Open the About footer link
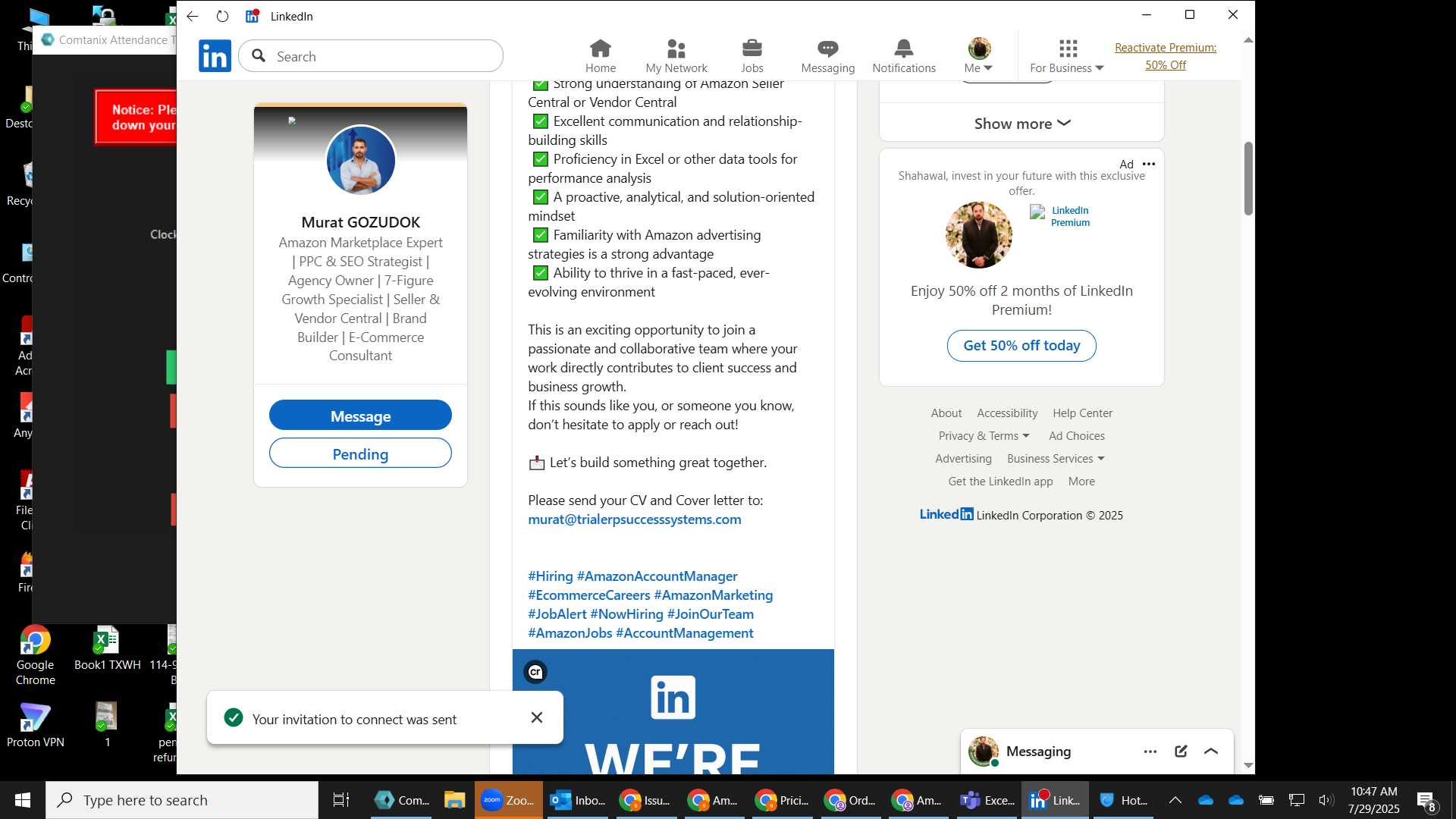The height and width of the screenshot is (819, 1456). 946,413
